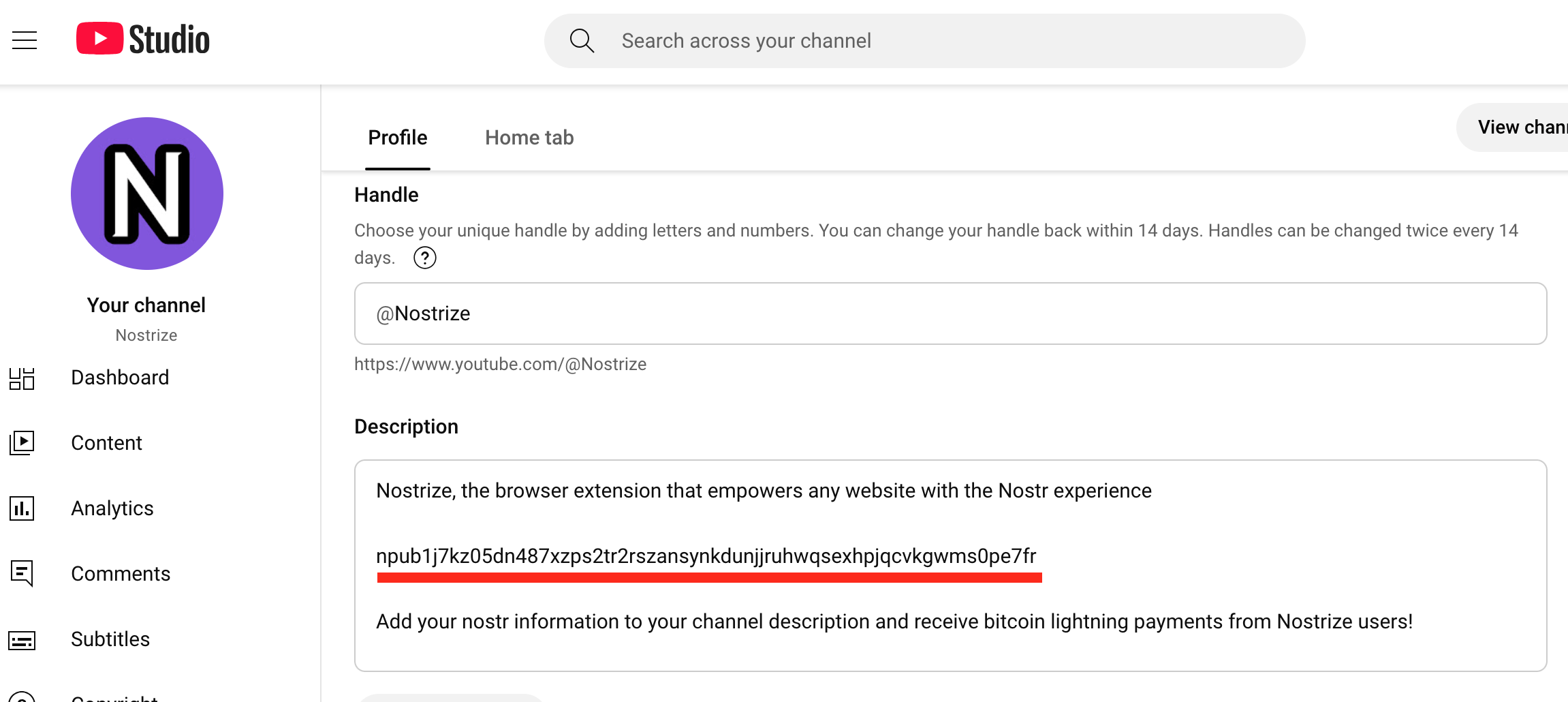Click the 'Add your nostr information' description line

[x=894, y=622]
